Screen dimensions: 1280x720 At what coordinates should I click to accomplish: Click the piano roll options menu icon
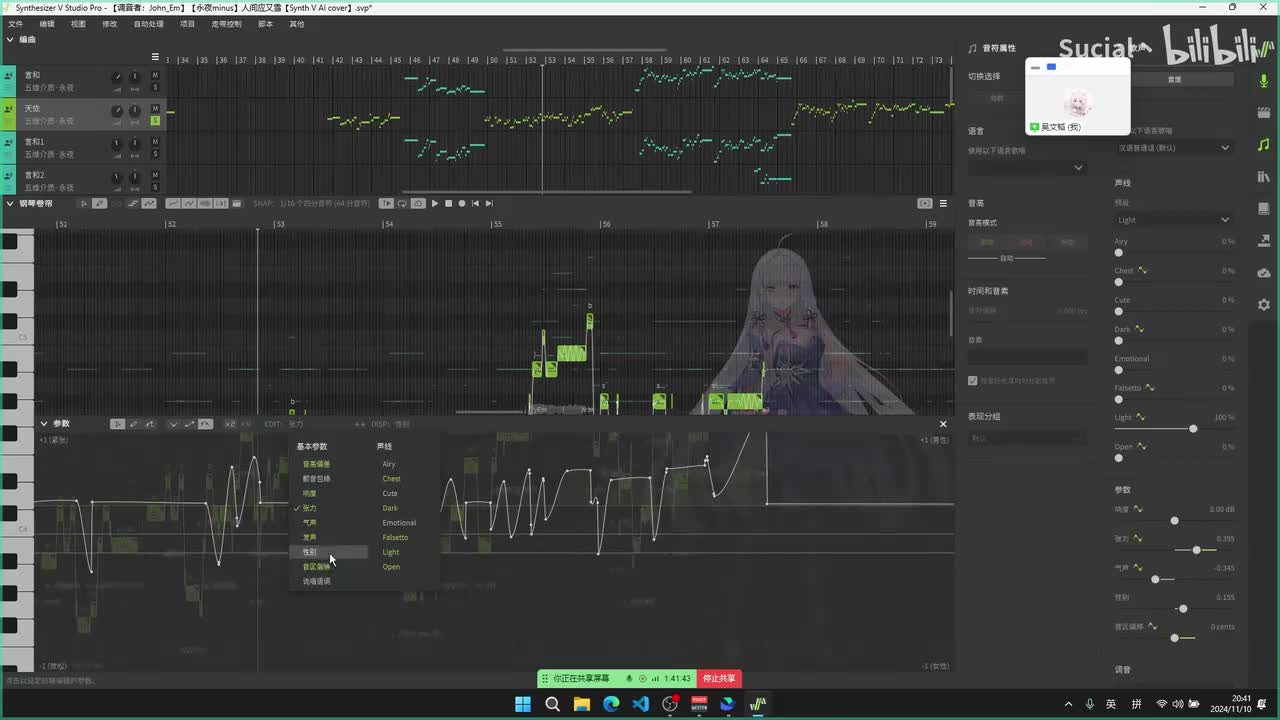(943, 203)
